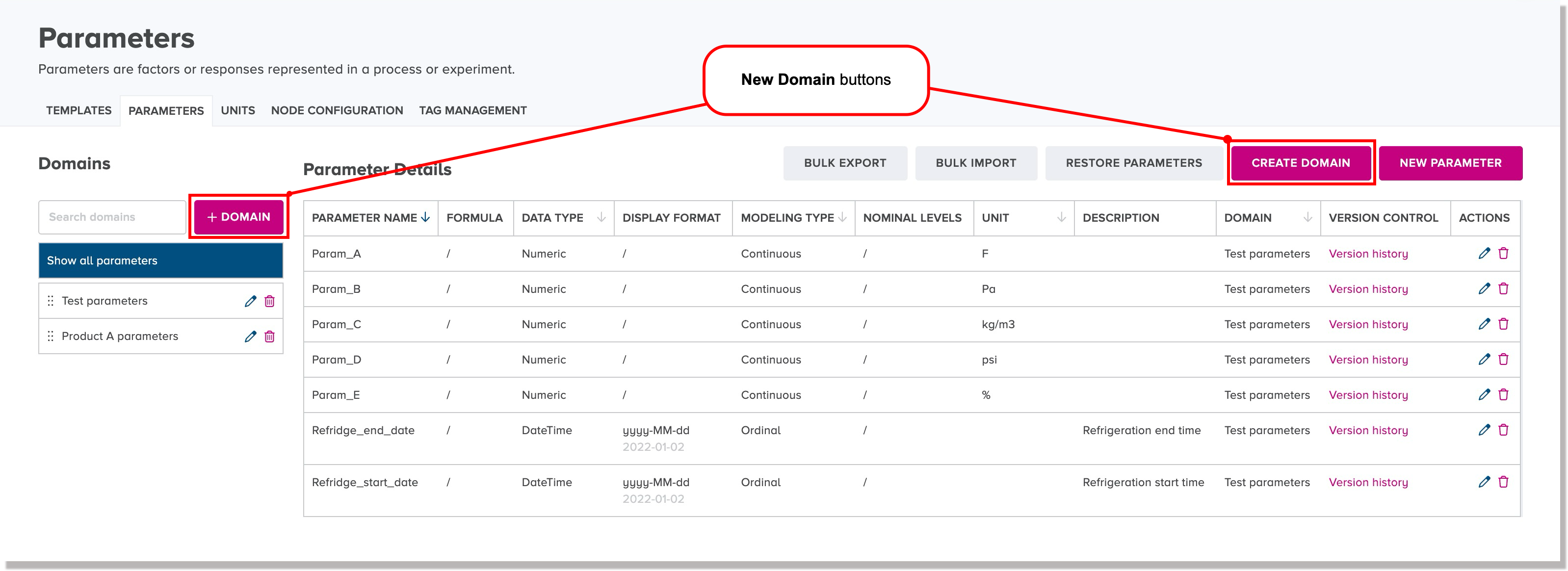
Task: Click the edit icon for Refridge_start_date
Action: coord(1485,481)
